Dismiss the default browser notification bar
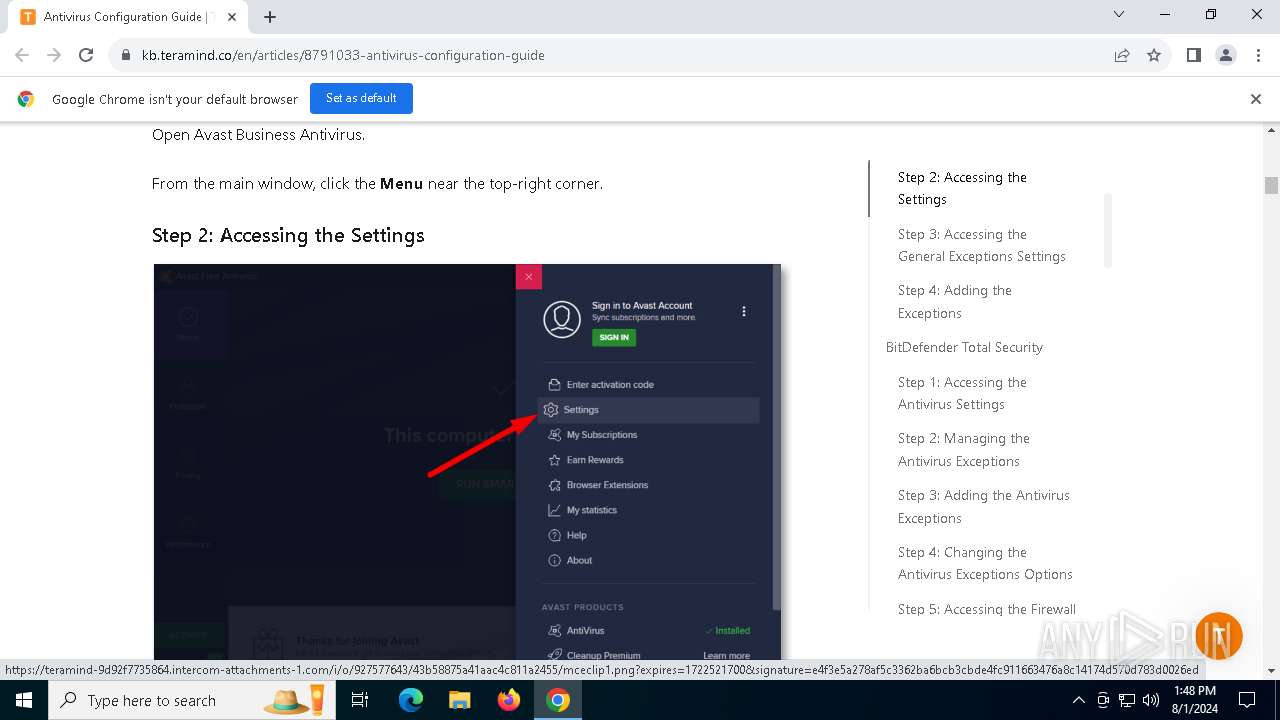Screen dimensions: 1280x720 [1256, 99]
